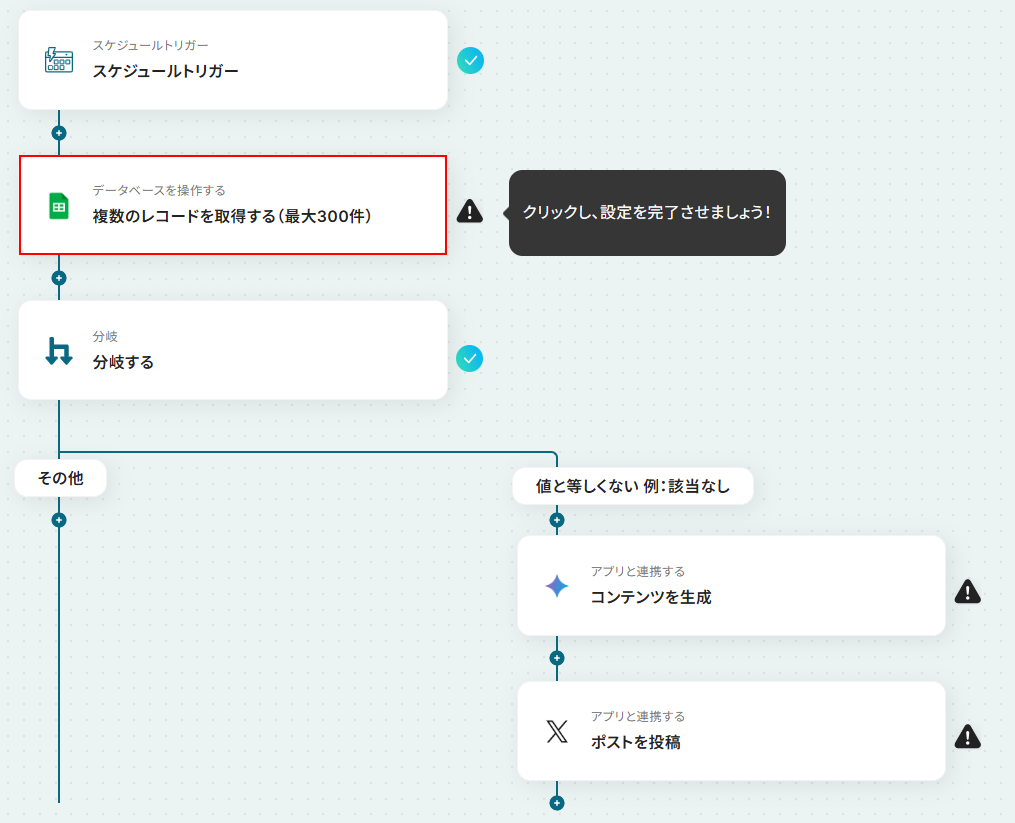Click the gray スケジュールトリガー caption text

click(x=150, y=45)
